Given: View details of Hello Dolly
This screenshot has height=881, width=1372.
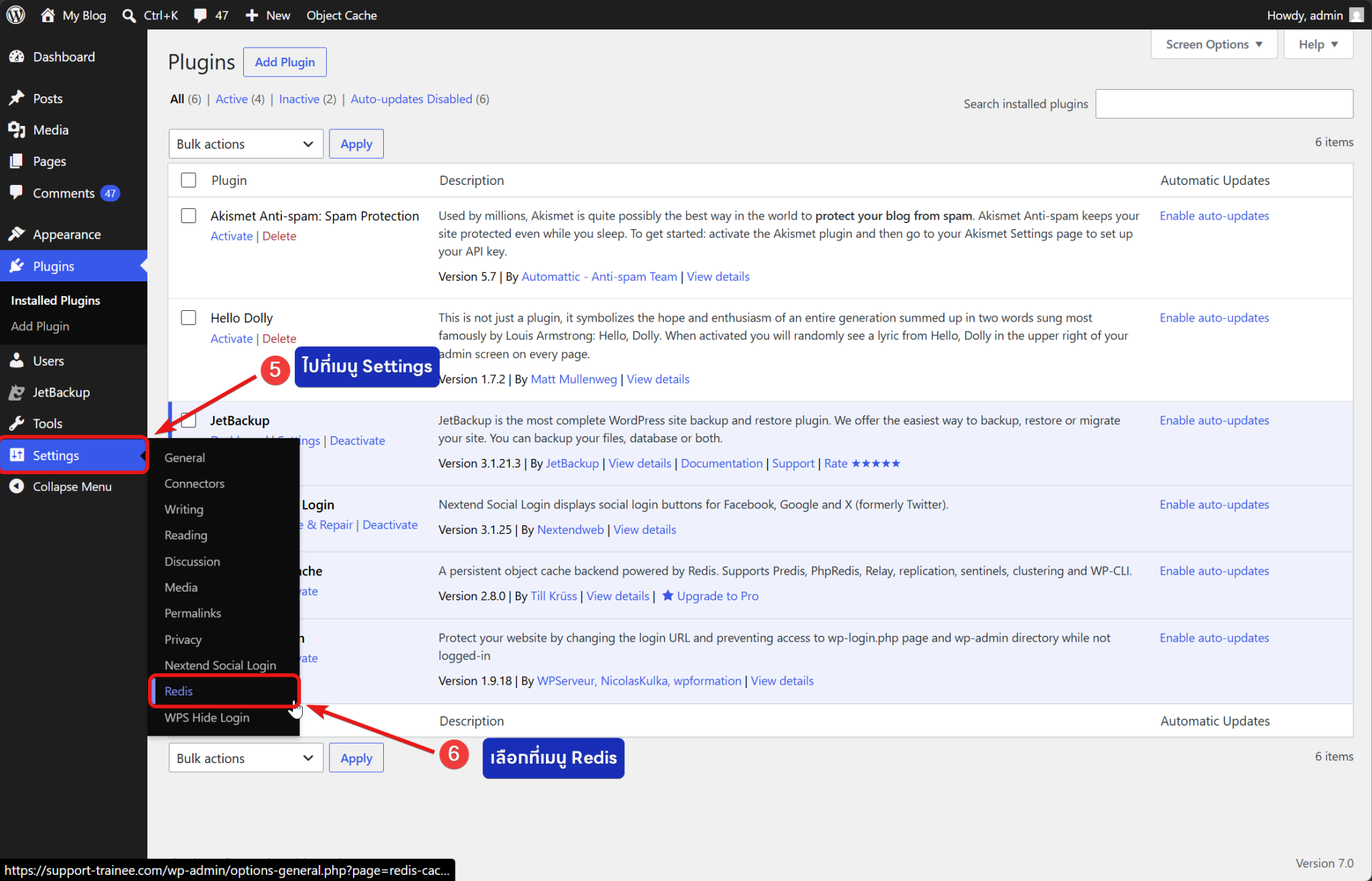Looking at the screenshot, I should pyautogui.click(x=658, y=379).
